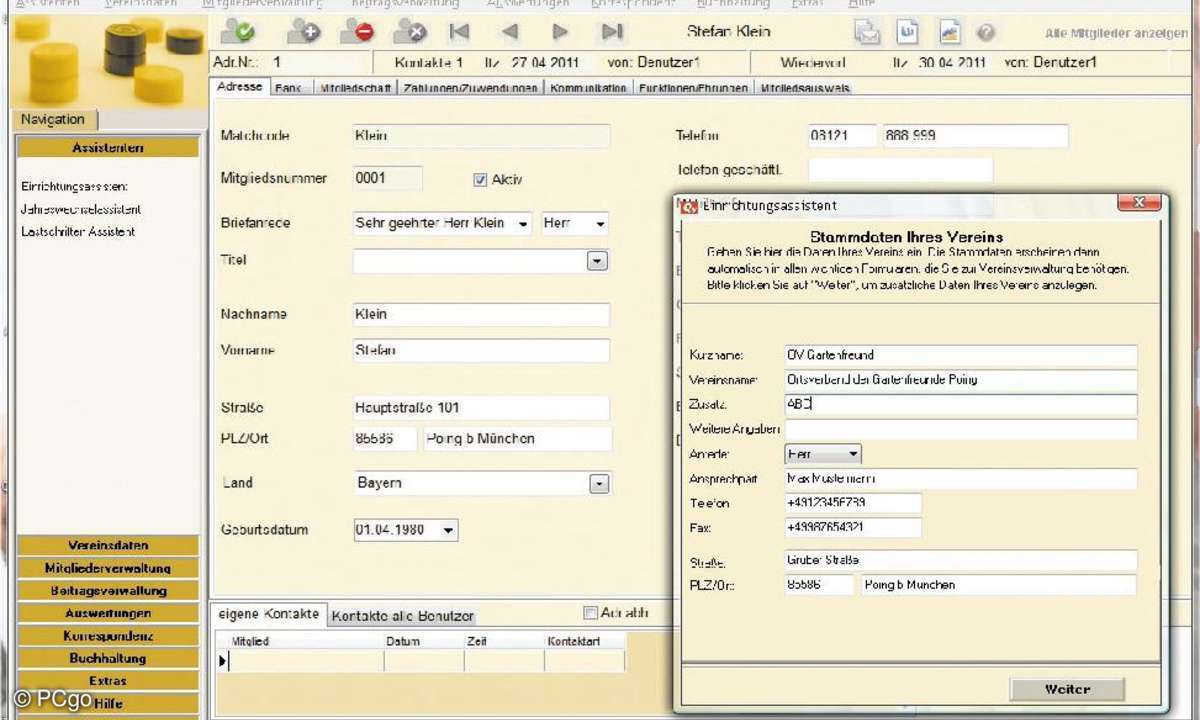This screenshot has width=1200, height=720.
Task: Toggle the checkbox above the contacts table
Action: click(x=590, y=613)
